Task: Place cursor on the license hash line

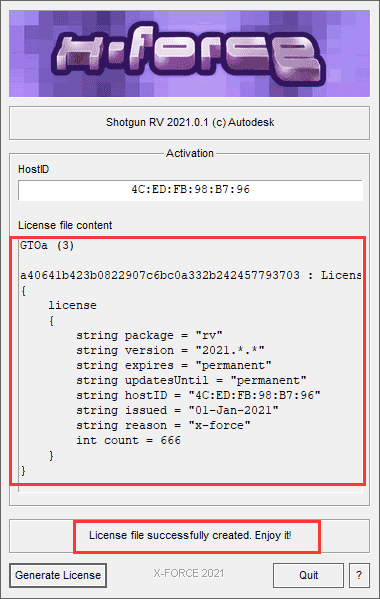Action: 191,275
